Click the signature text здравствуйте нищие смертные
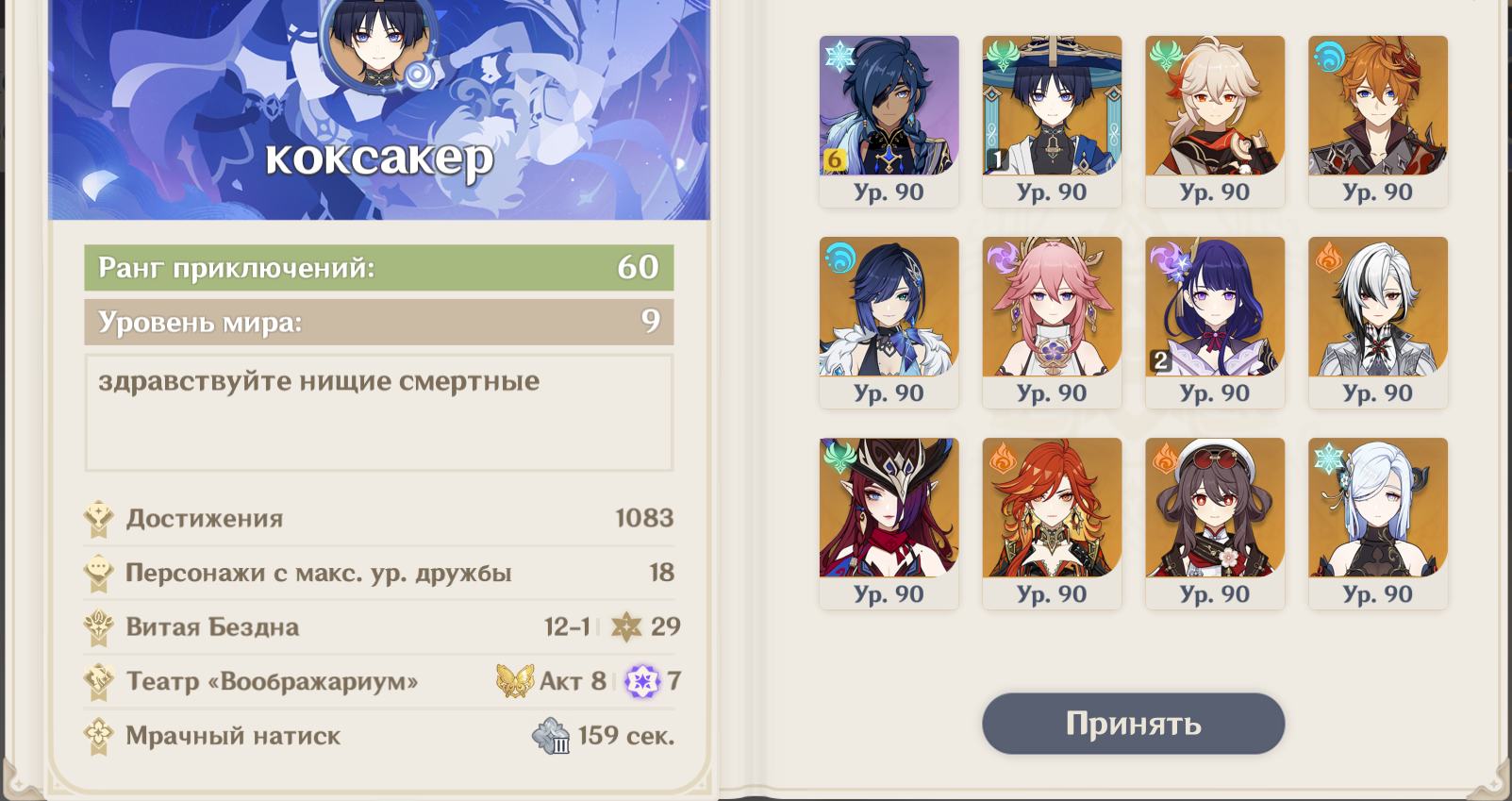This screenshot has height=801, width=1512. [x=319, y=381]
